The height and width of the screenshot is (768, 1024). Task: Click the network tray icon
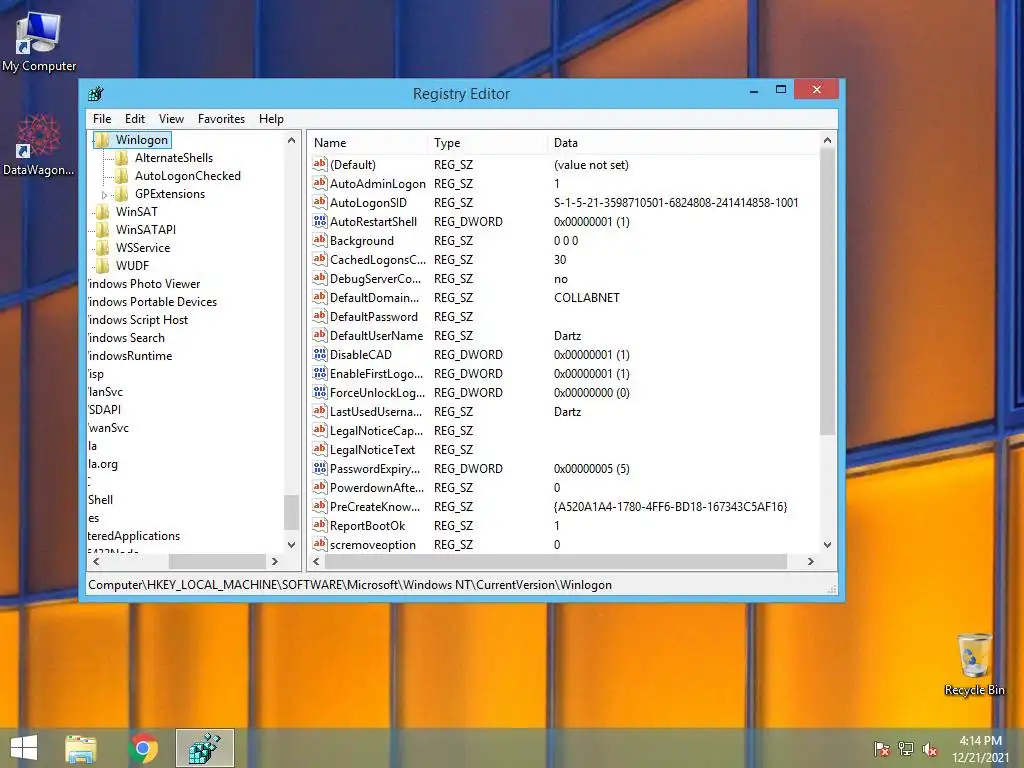click(906, 749)
